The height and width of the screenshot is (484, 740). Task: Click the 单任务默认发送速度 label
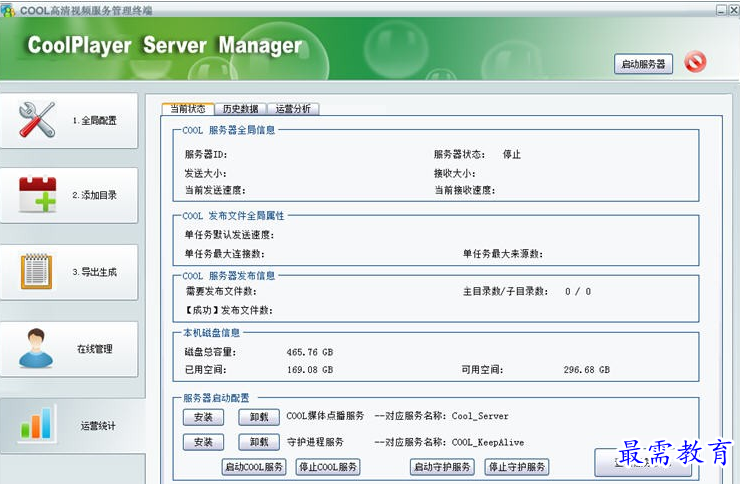[229, 234]
